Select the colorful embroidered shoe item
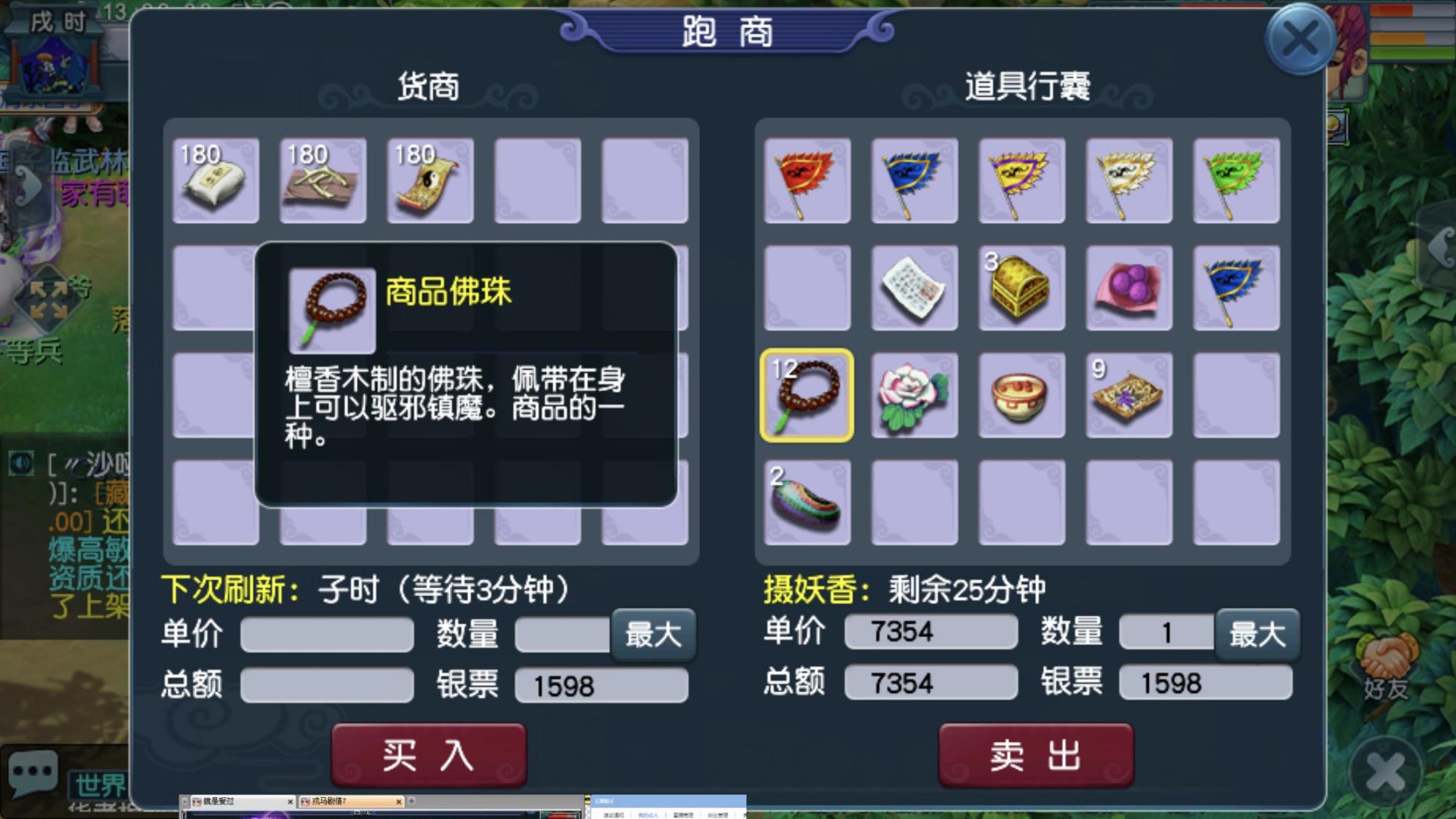Screen dimensions: 1456x819 (807, 502)
